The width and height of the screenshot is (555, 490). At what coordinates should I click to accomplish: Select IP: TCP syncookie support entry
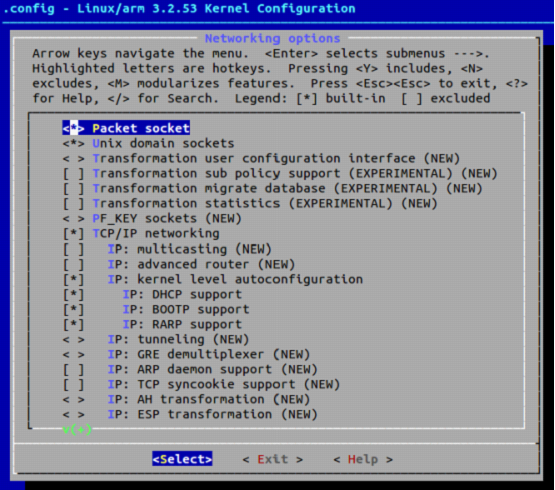[224, 384]
